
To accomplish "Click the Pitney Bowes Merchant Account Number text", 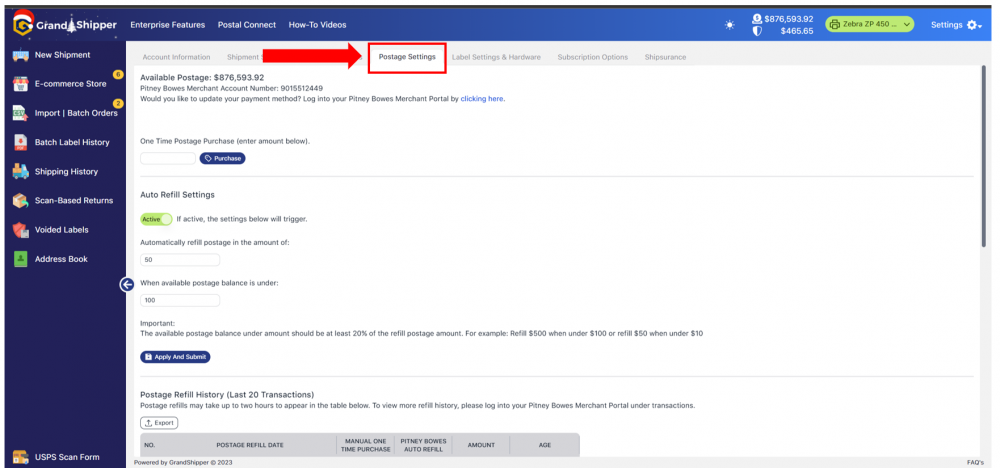I will 231,88.
